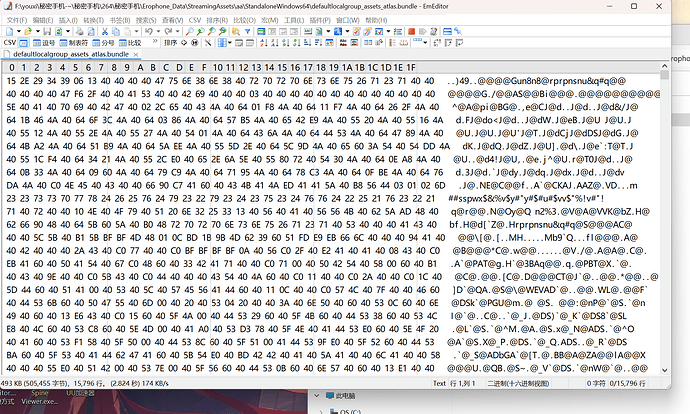Click the Sort Z to A icon
The height and width of the screenshot is (414, 690).
274,43
